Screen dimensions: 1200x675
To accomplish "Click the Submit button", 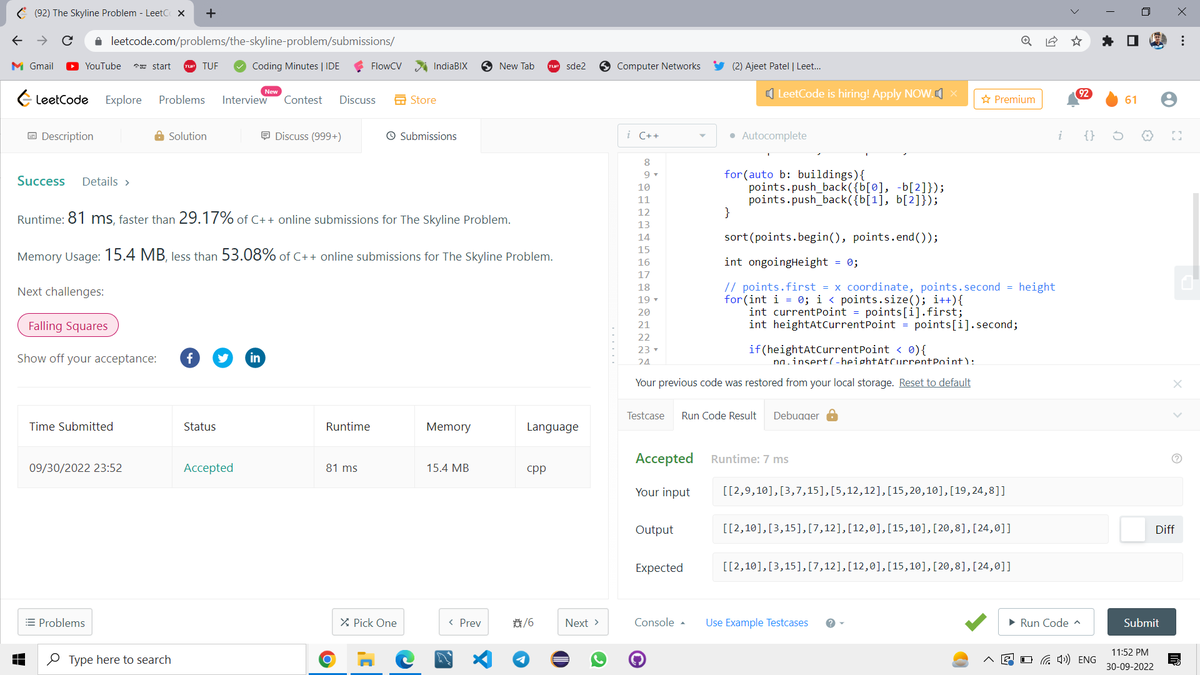I will coord(1141,622).
